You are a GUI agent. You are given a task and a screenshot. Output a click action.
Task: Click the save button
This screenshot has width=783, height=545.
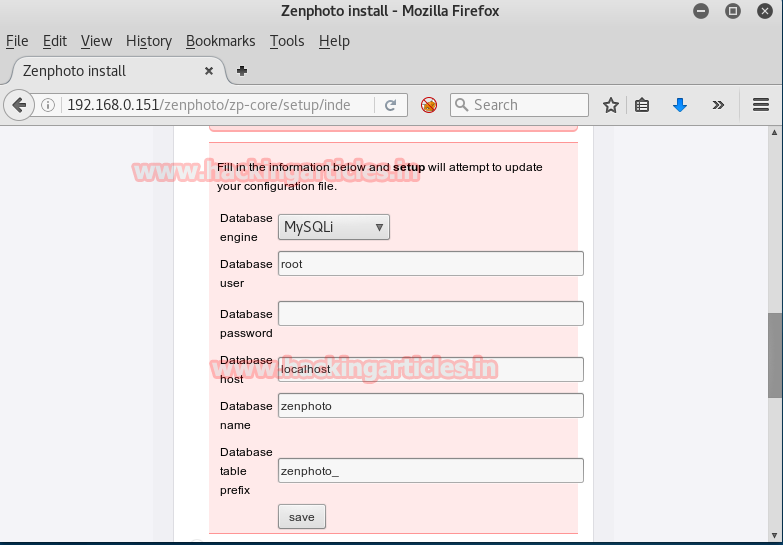[302, 517]
